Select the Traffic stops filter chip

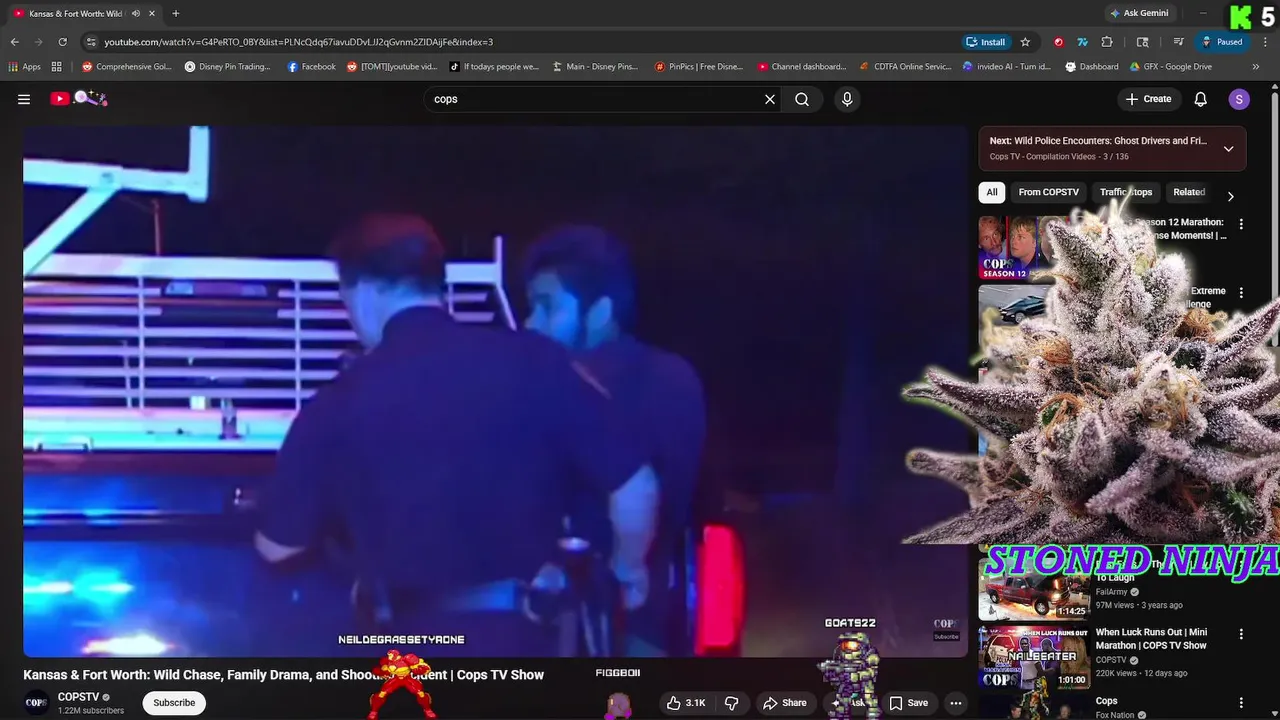[1126, 192]
